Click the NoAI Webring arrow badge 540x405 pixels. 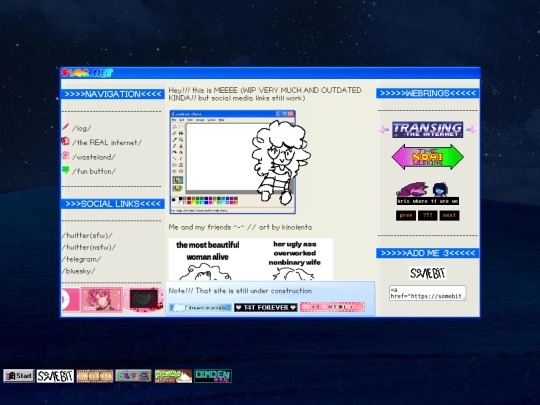pos(427,157)
